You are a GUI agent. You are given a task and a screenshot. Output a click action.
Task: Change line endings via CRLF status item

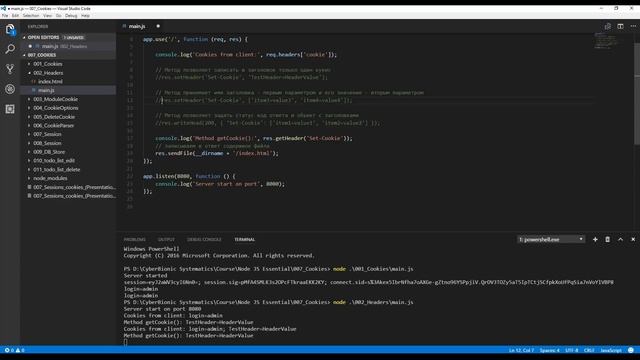(x=589, y=350)
